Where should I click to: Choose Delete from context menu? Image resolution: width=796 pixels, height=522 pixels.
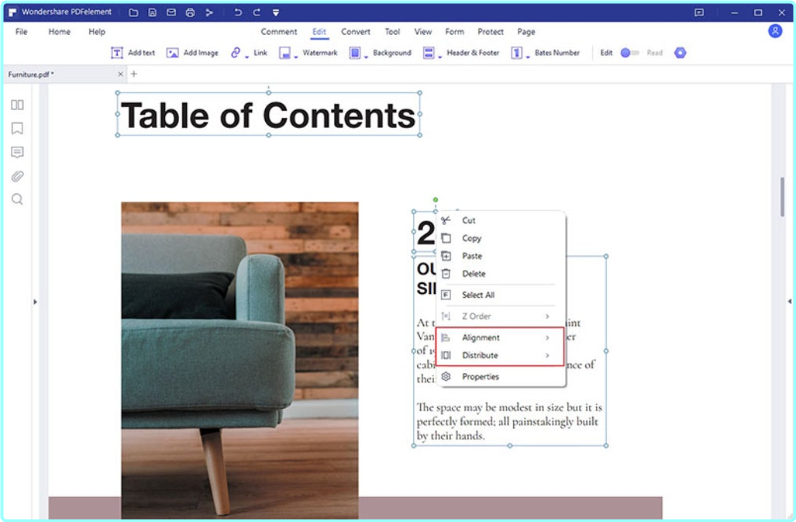tap(501, 274)
